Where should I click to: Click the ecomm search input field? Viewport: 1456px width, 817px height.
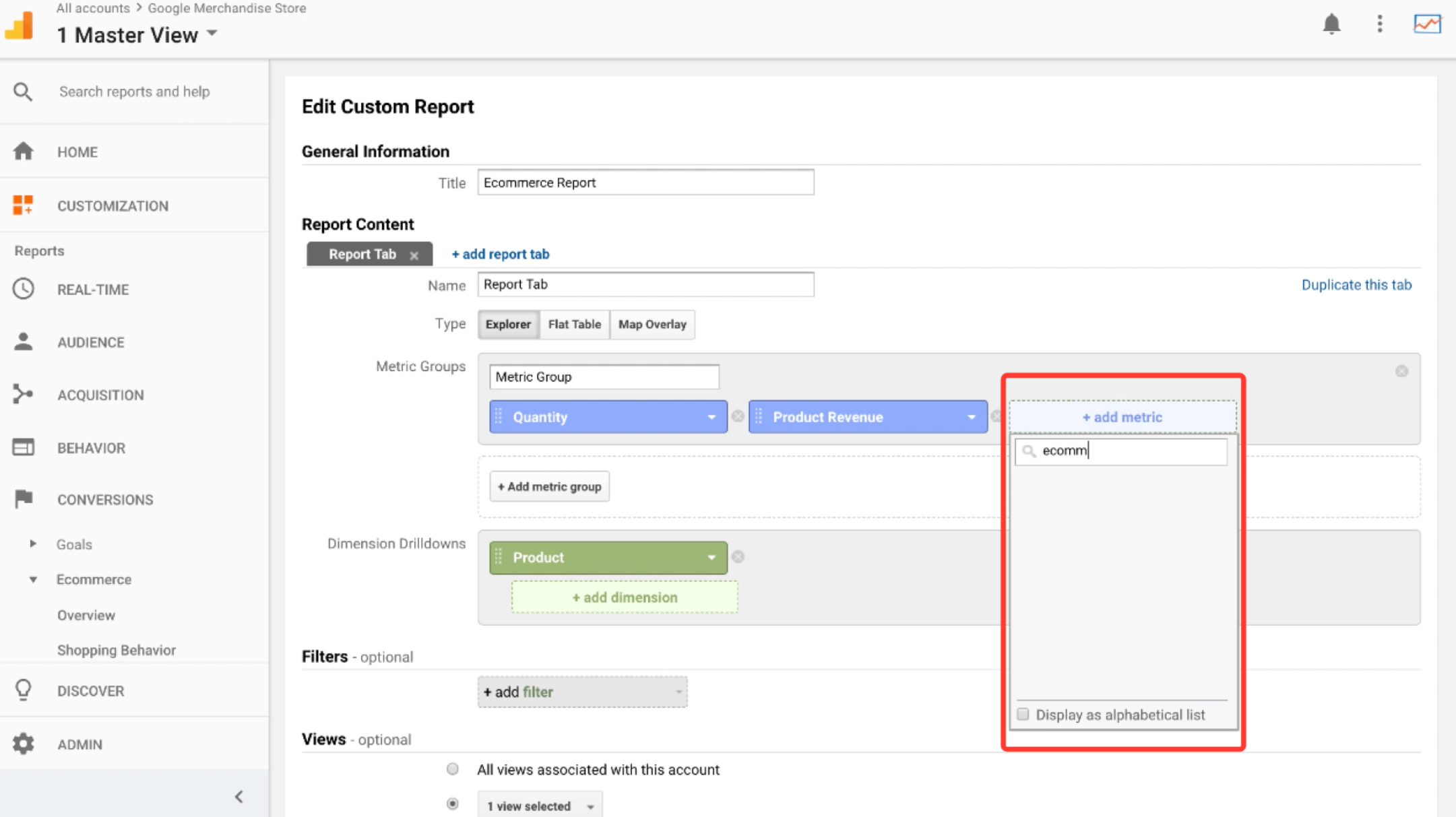click(x=1122, y=450)
